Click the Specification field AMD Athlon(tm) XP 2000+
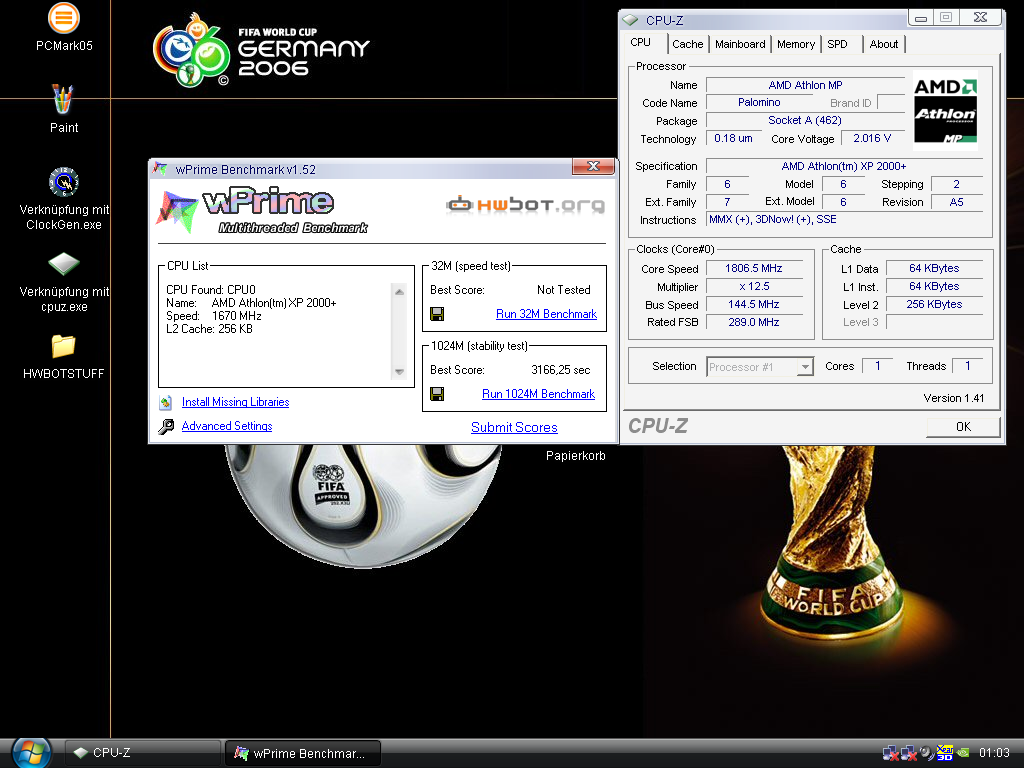This screenshot has width=1024, height=768. tap(844, 166)
